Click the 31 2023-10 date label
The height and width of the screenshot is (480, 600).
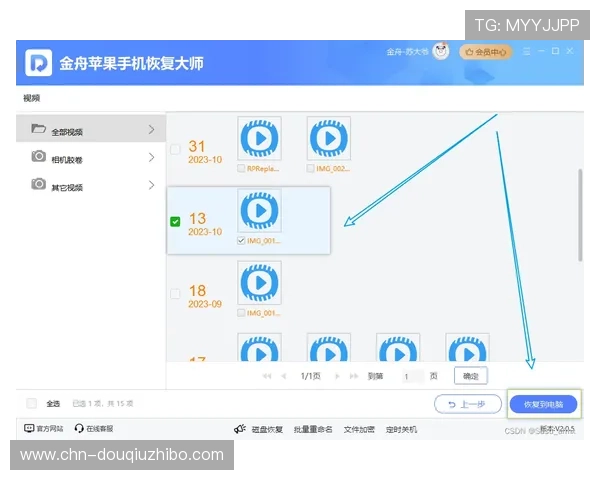205,152
